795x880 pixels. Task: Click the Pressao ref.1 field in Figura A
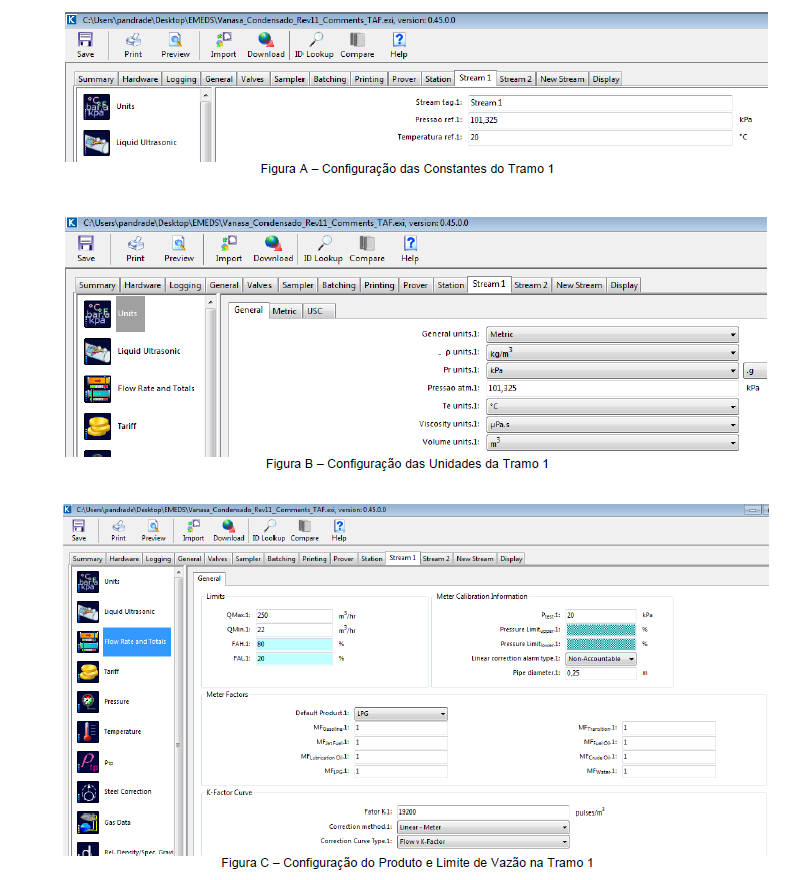[600, 120]
